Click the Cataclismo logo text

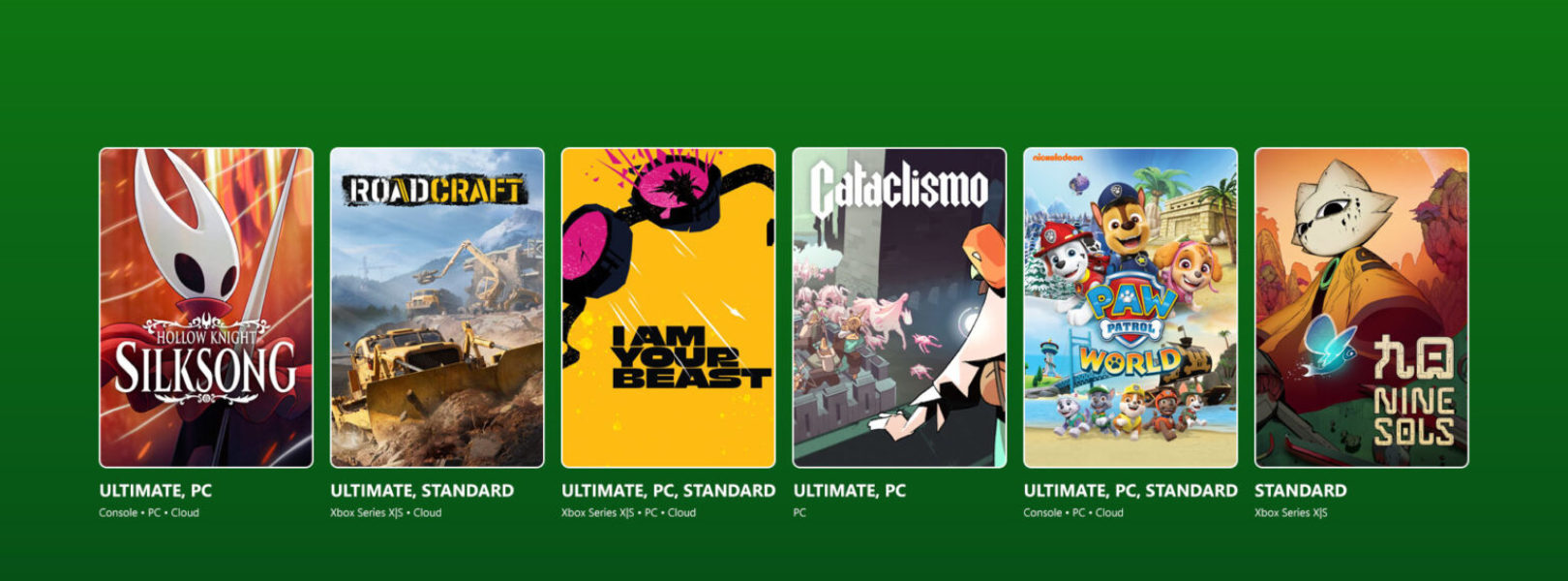click(x=899, y=188)
